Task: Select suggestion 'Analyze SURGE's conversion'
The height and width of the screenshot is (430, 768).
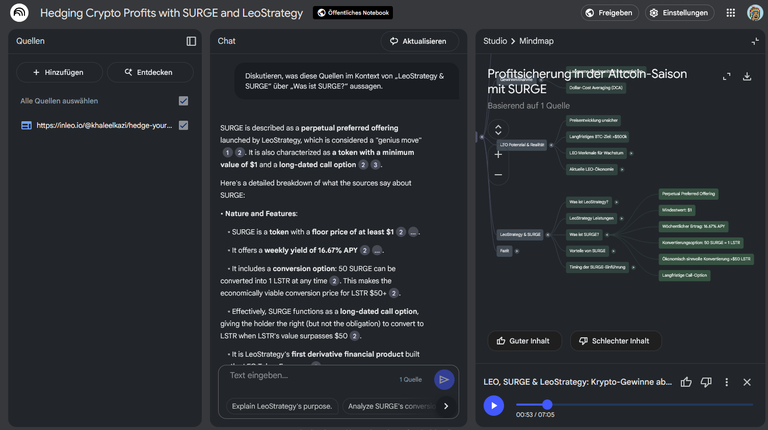Action: (390, 406)
